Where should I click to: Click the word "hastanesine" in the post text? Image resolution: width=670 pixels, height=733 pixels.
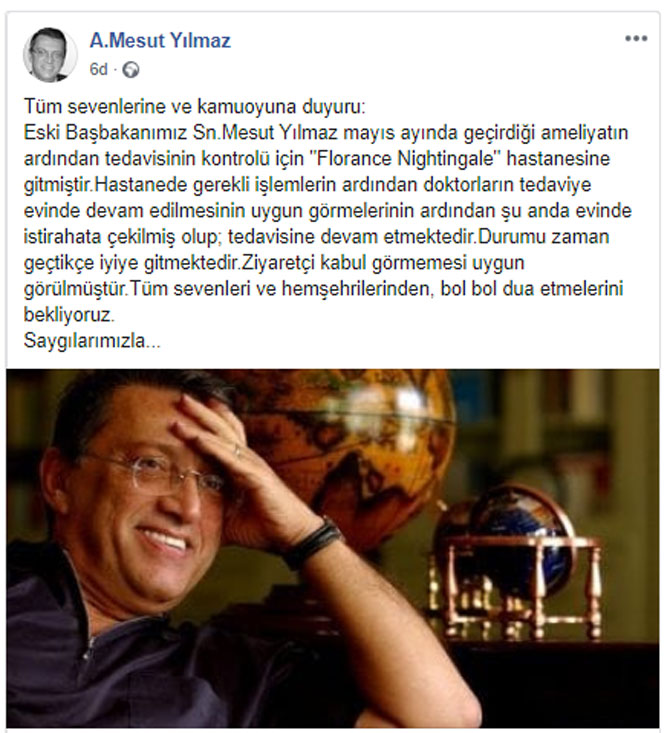pyautogui.click(x=558, y=159)
